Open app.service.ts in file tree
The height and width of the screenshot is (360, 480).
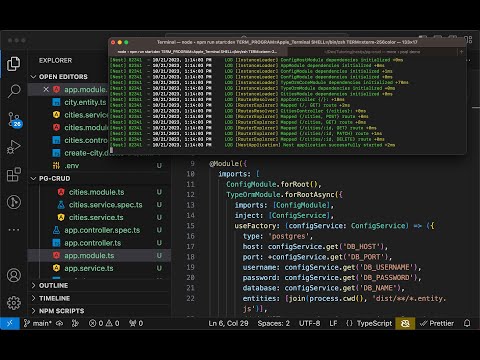[89, 268]
